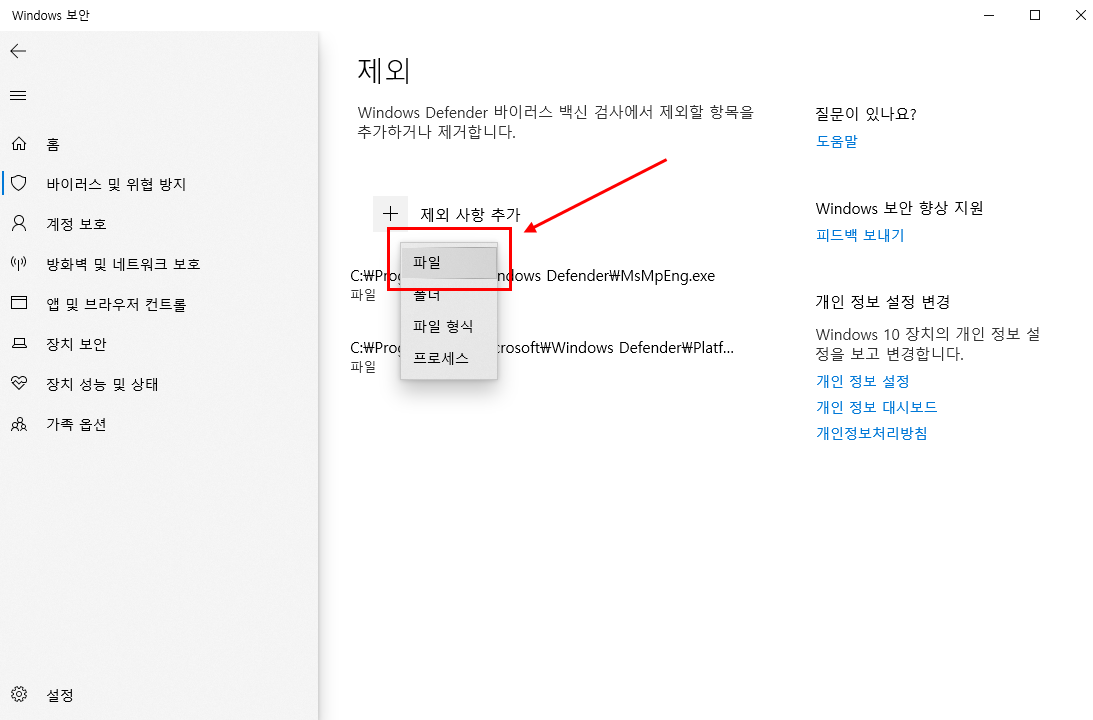Open the 개인정보처리방침 link
The image size is (1093, 720).
click(x=872, y=434)
